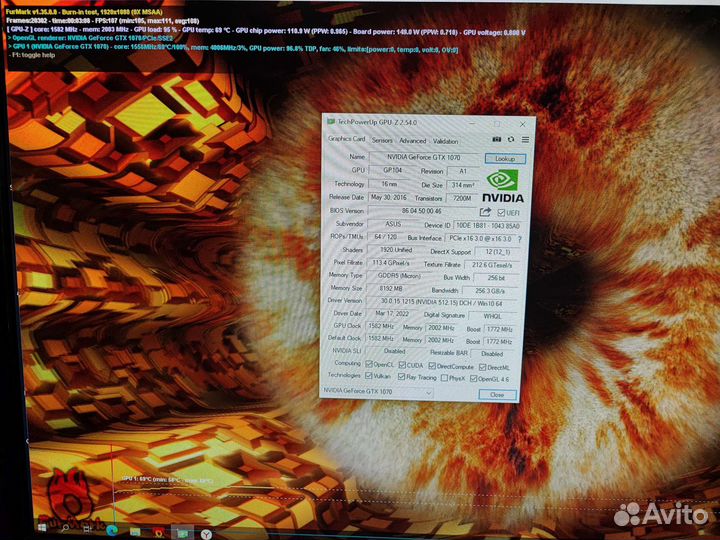This screenshot has width=720, height=540.
Task: Switch to FurMark taskbar icon
Action: [x=158, y=532]
